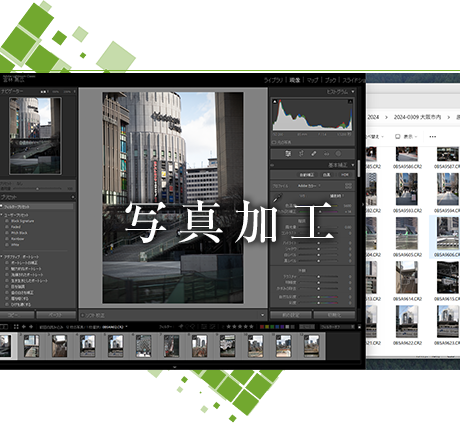Collapse the ヒストグラム panel triangle
This screenshot has height=423, width=460.
tap(353, 92)
